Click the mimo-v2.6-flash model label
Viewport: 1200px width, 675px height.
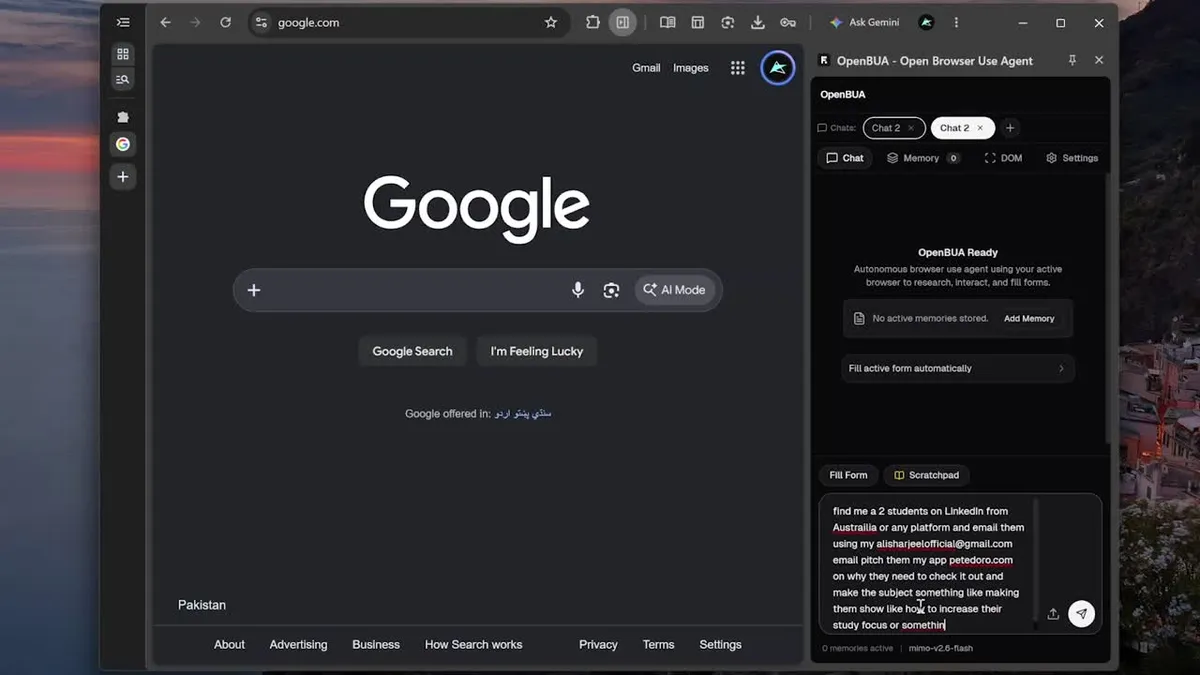pos(941,648)
